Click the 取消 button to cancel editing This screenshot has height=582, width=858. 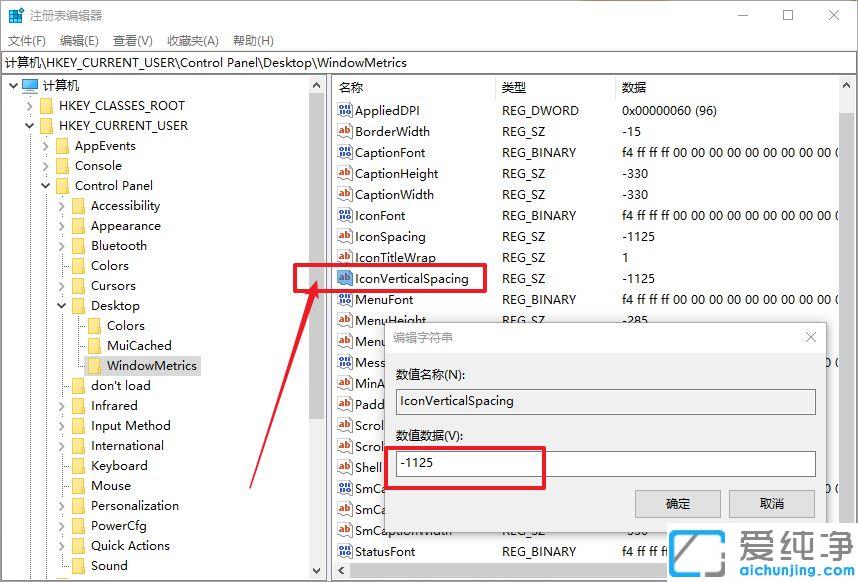tap(771, 504)
